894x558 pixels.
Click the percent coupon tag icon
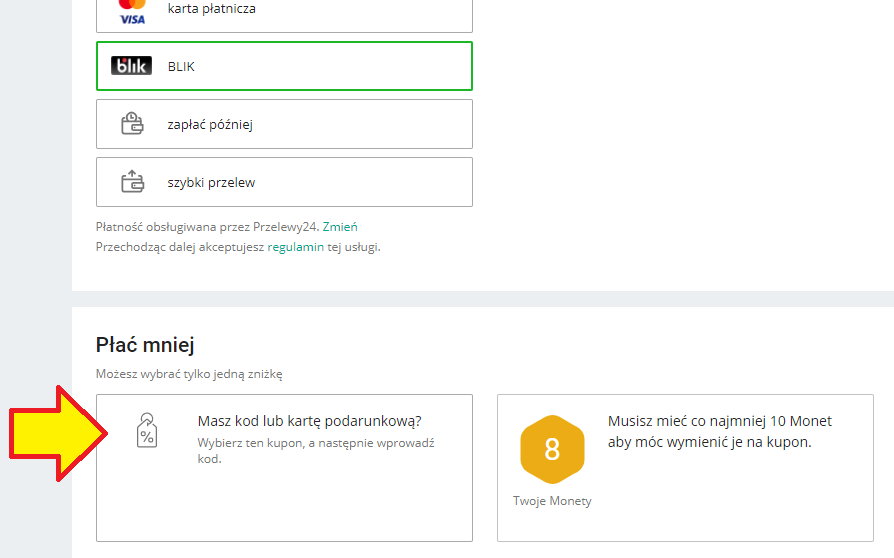pyautogui.click(x=147, y=431)
